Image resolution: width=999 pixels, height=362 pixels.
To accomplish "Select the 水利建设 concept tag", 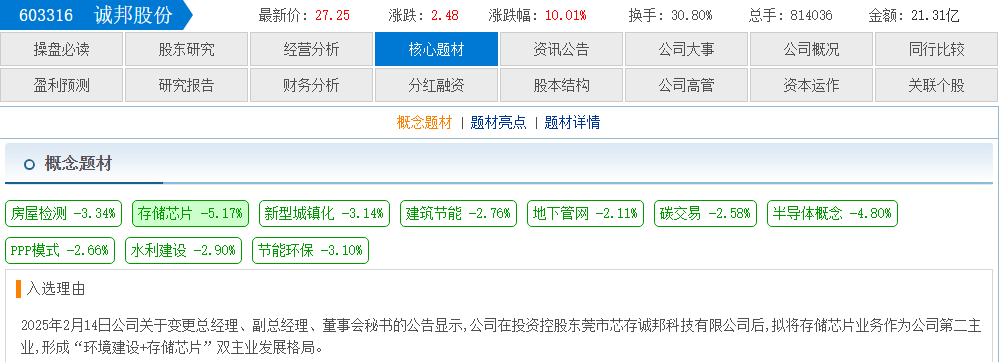I will click(x=183, y=250).
